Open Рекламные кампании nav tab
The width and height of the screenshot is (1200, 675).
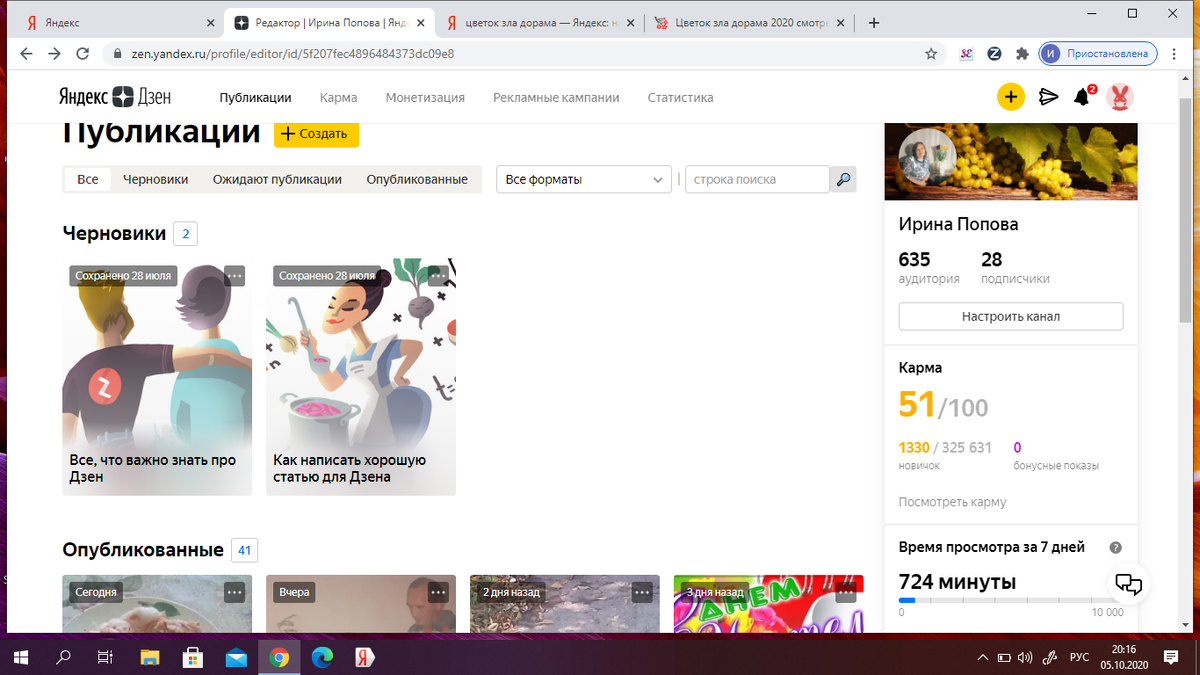[x=556, y=98]
